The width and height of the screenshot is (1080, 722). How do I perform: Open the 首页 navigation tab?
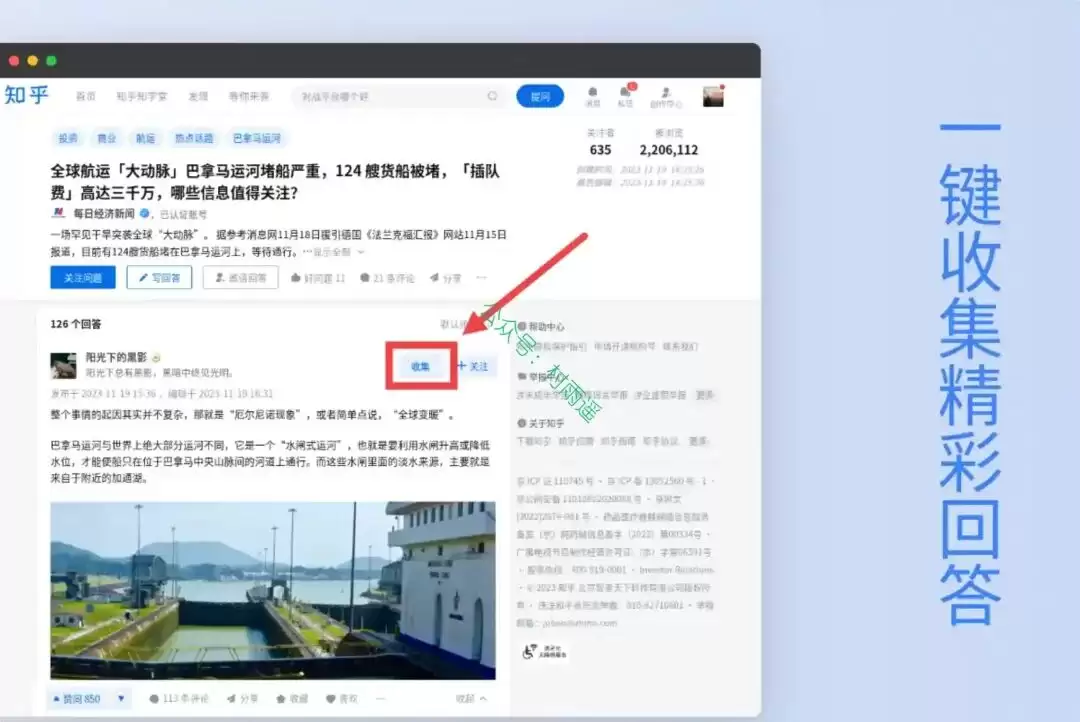(x=85, y=96)
